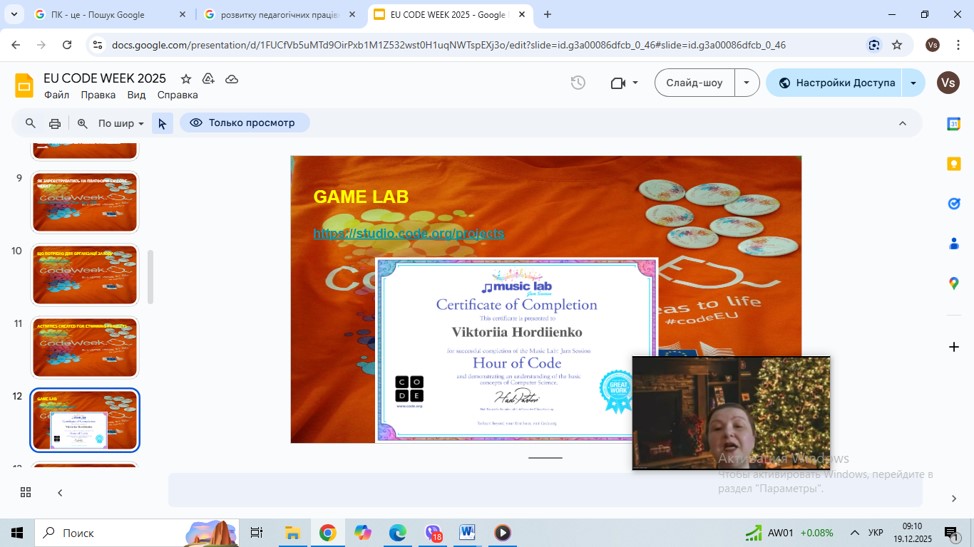
Task: Open the camera video call dropdown
Action: (x=625, y=83)
